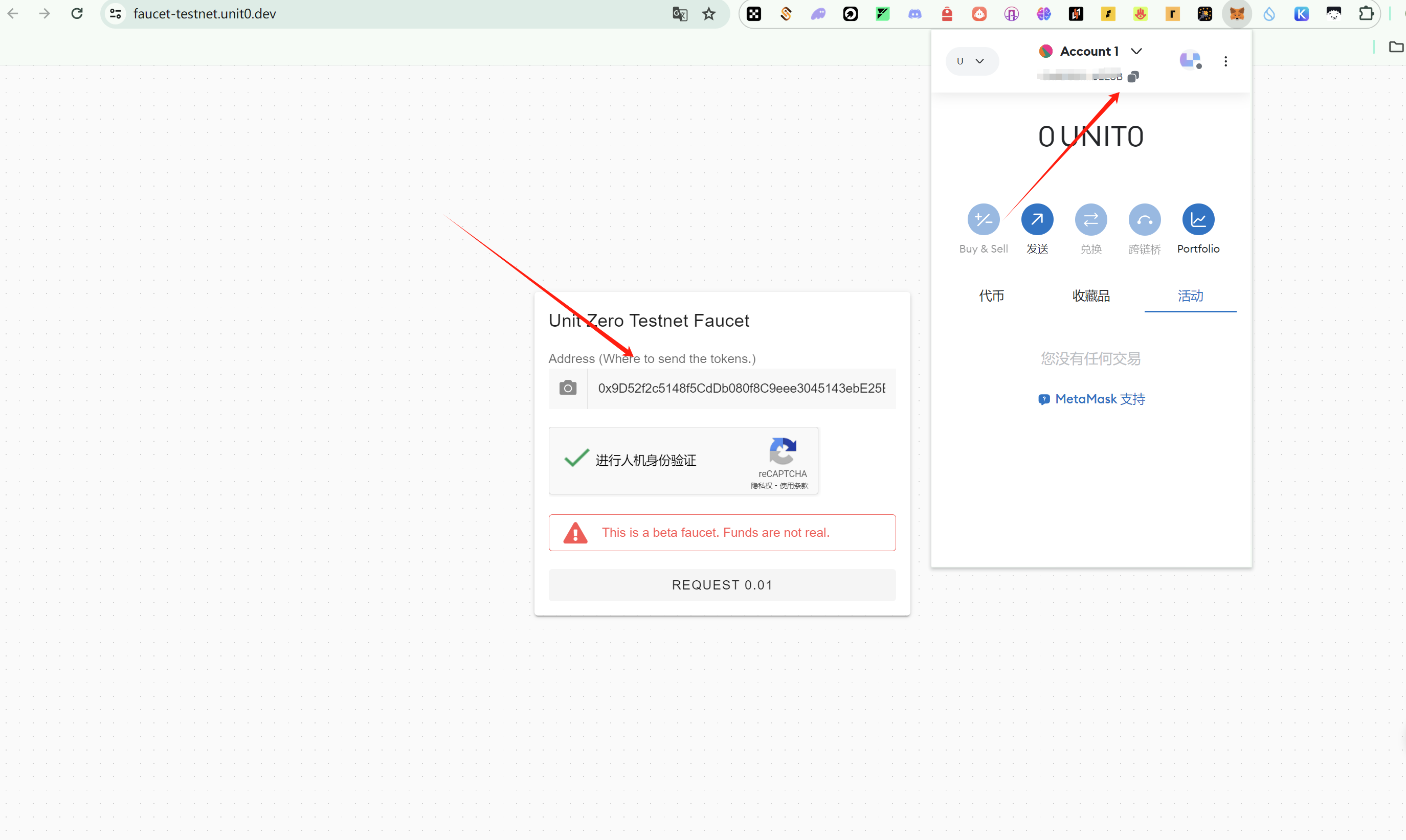Bookmark this page with star icon

709,14
